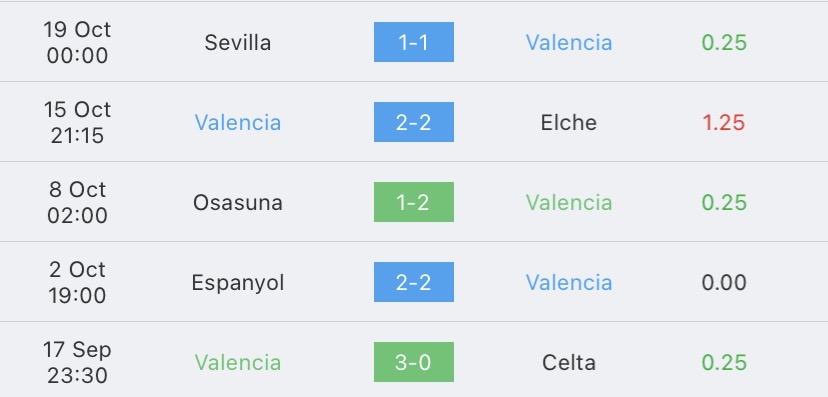Open the Elche team link

tap(569, 122)
